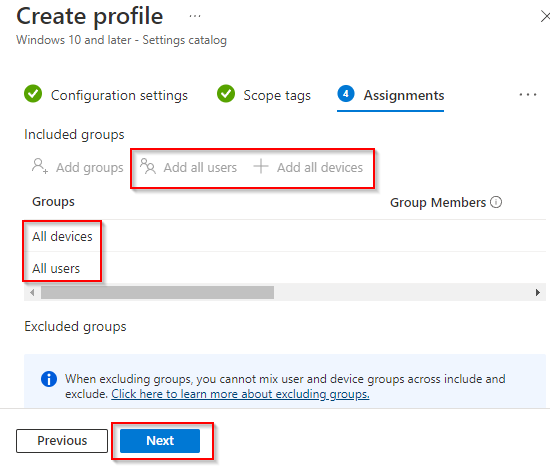Select the All devices group row
The image size is (550, 466).
pyautogui.click(x=285, y=236)
